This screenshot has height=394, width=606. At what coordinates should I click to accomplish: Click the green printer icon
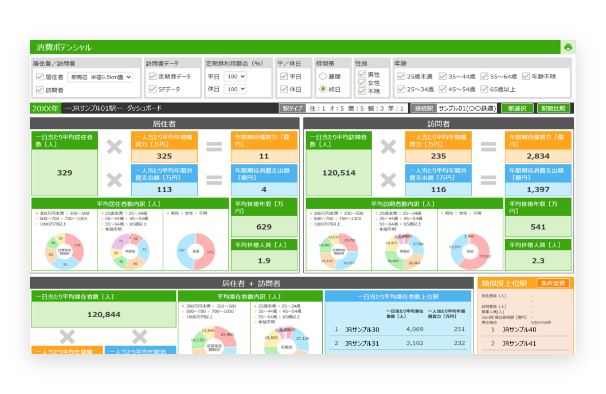coord(568,47)
